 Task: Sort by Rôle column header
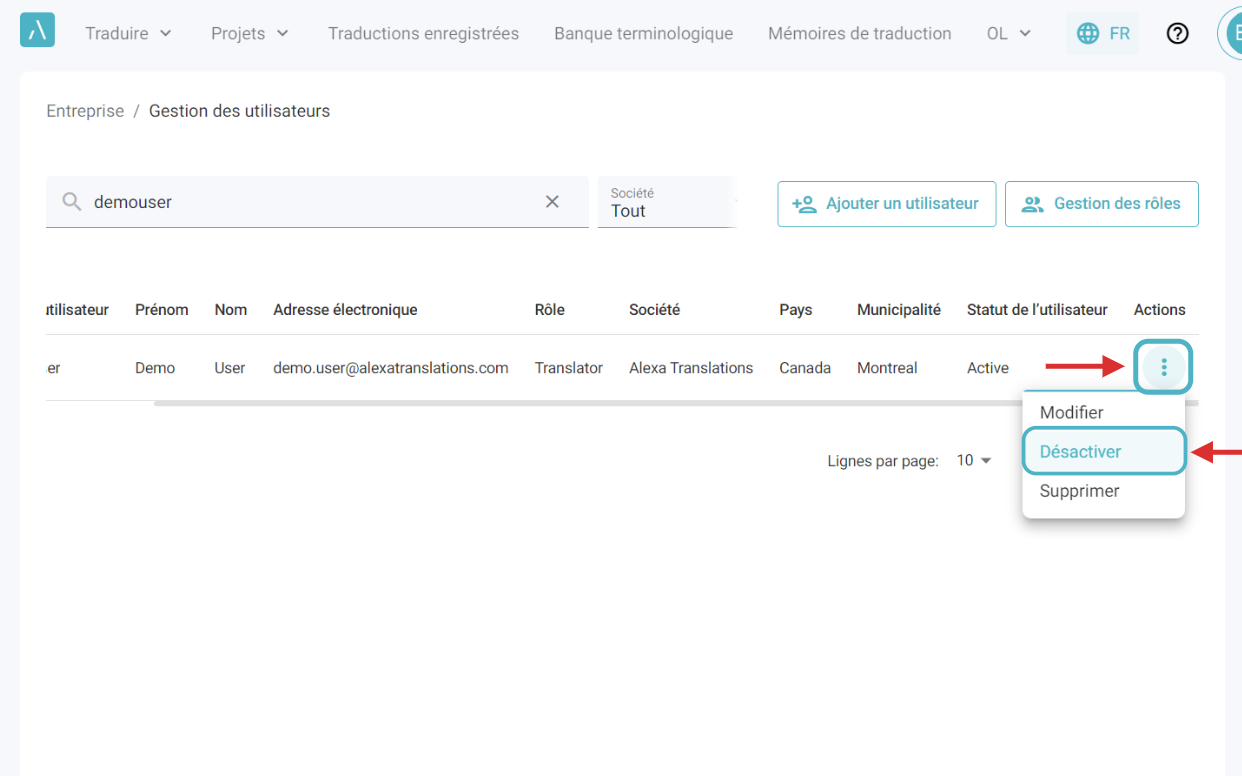(x=550, y=310)
